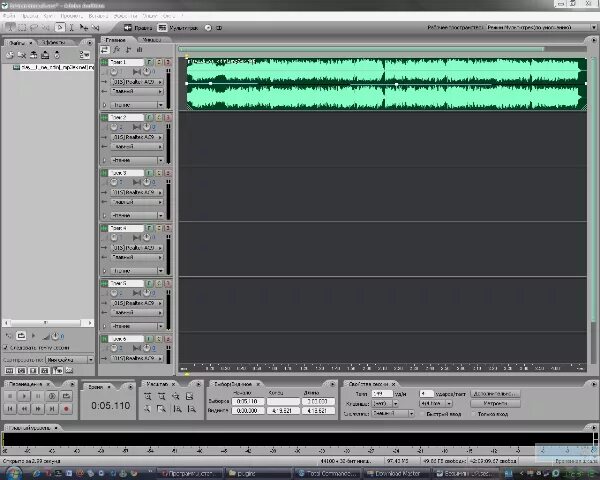Click the Track 1 name field
The image size is (600, 480).
126,62
